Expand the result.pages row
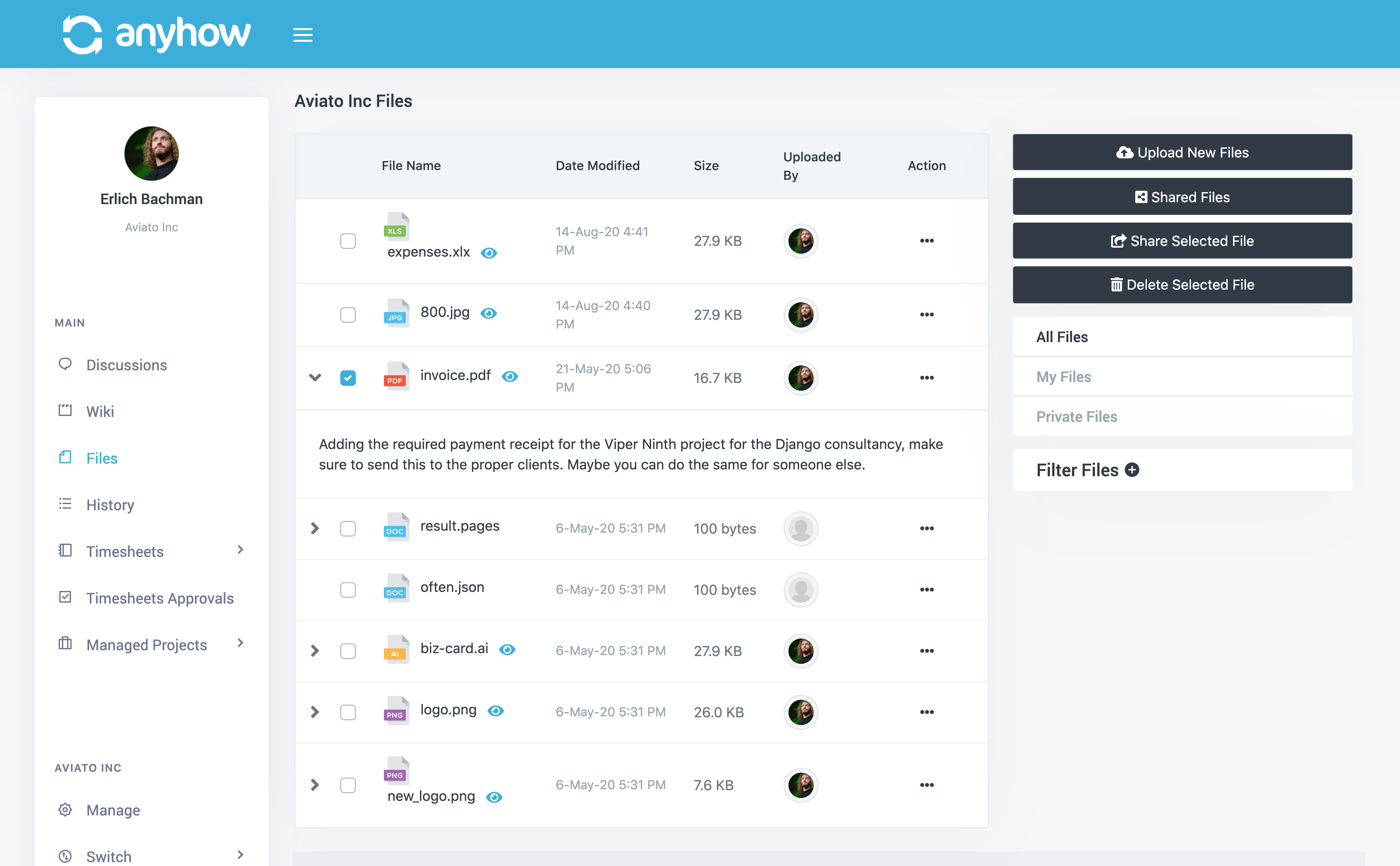The image size is (1400, 866). (314, 529)
